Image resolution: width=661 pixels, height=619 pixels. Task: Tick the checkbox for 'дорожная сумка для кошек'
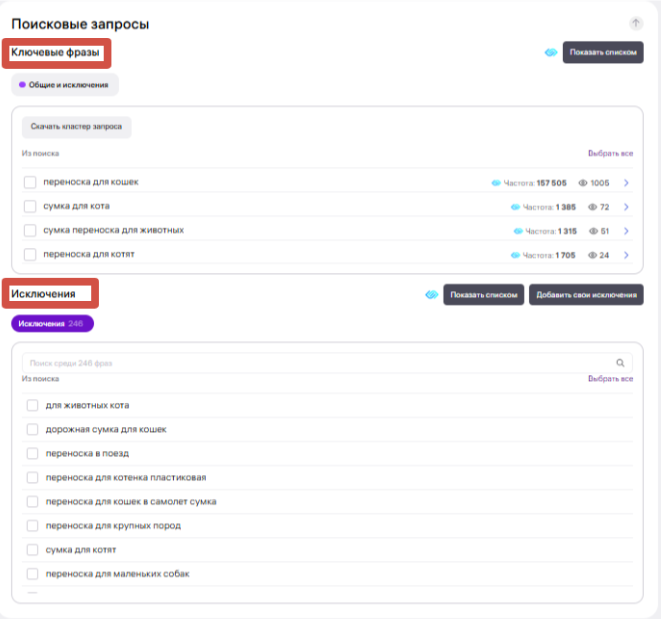point(33,430)
